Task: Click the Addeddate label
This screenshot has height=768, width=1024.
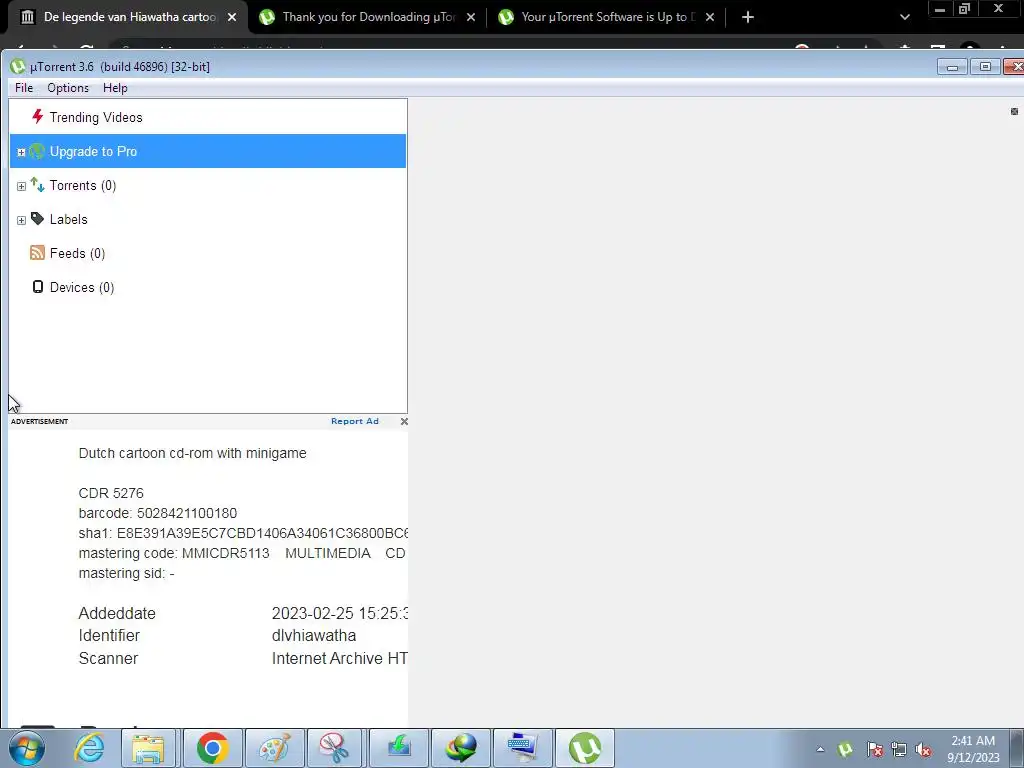Action: tap(117, 613)
